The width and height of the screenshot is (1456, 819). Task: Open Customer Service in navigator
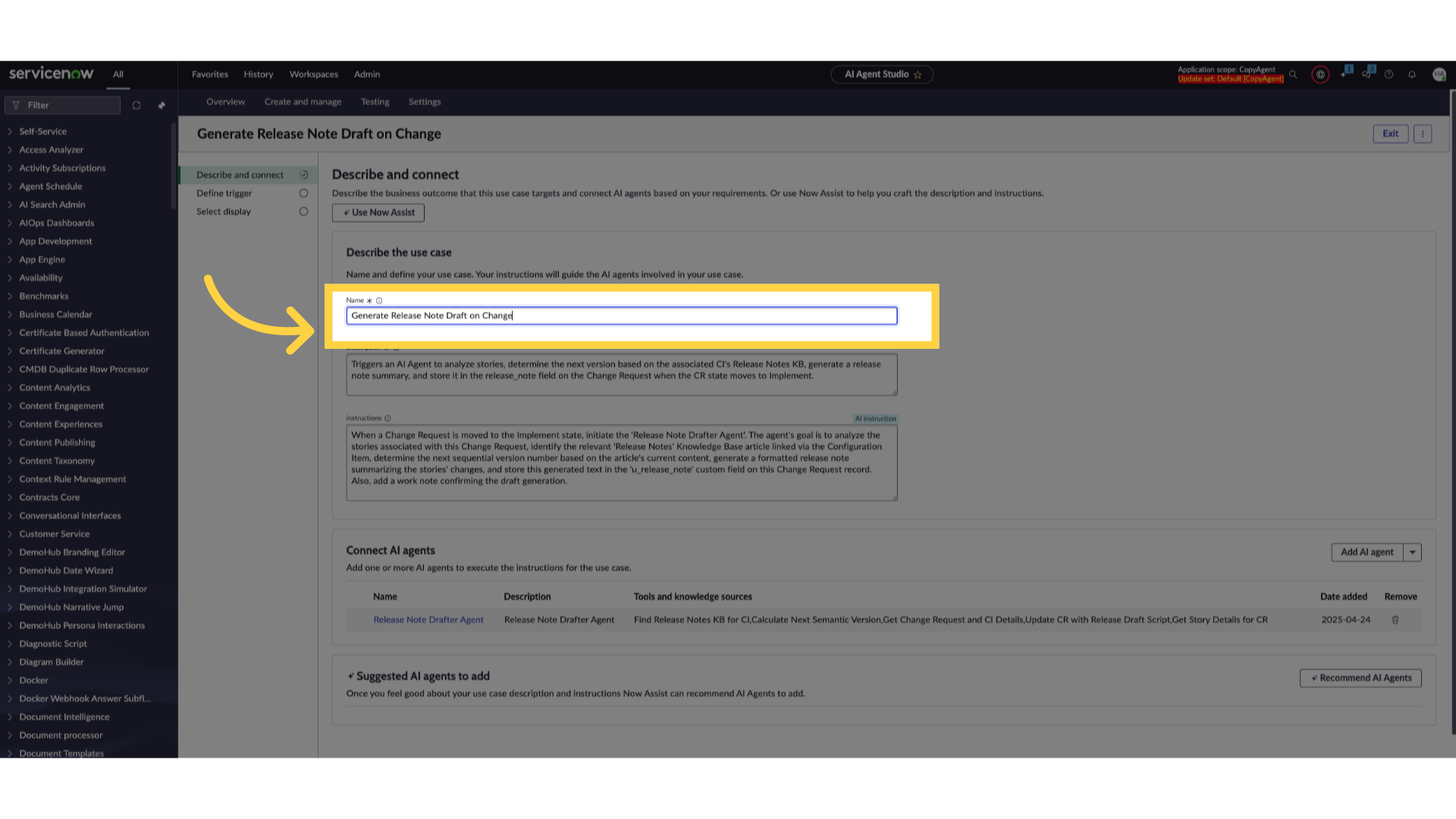point(55,534)
